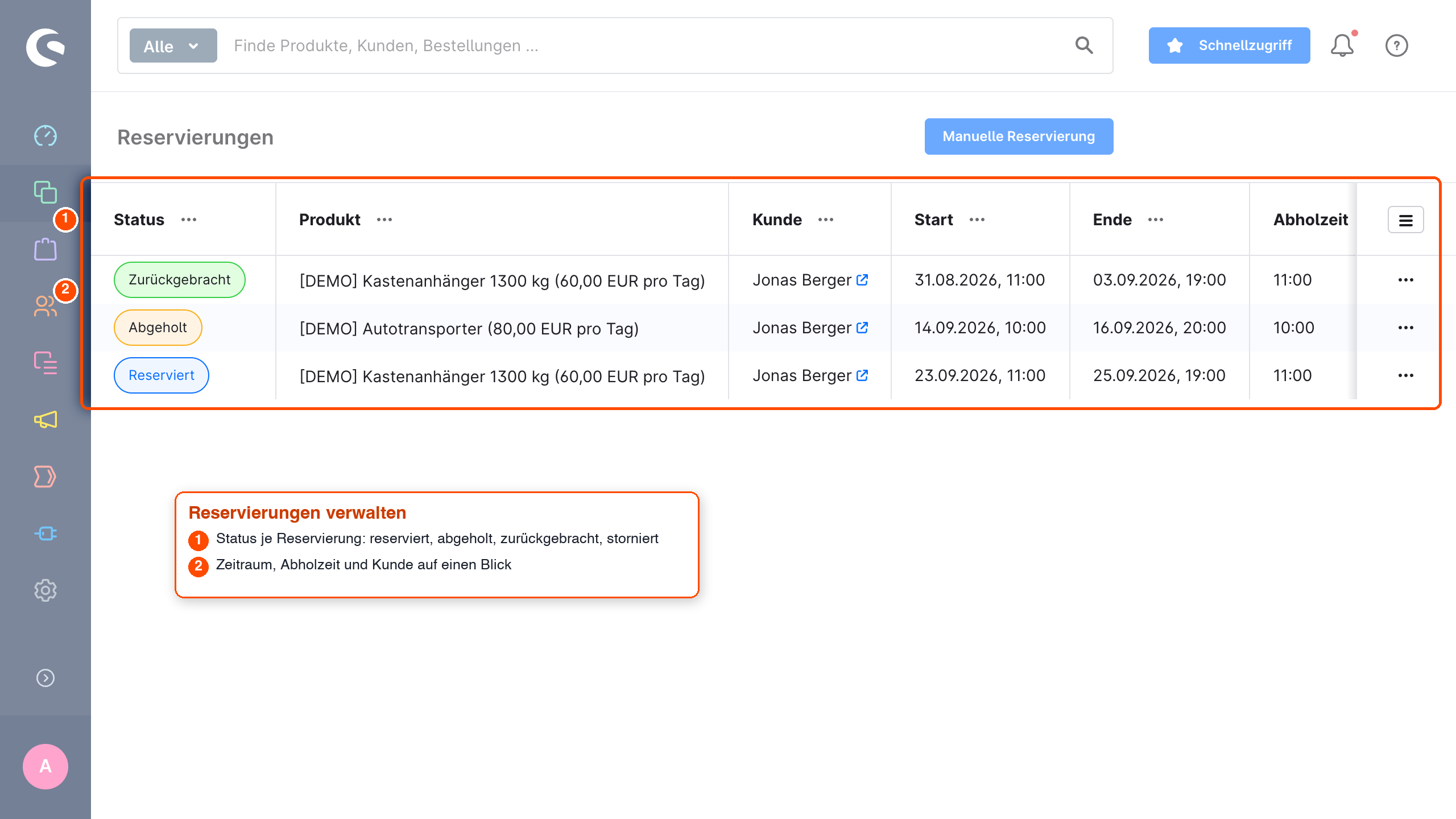Screen dimensions: 1456x819
Task: Open external link icon for Jonas Berger 31.08.2026 row
Action: click(862, 280)
